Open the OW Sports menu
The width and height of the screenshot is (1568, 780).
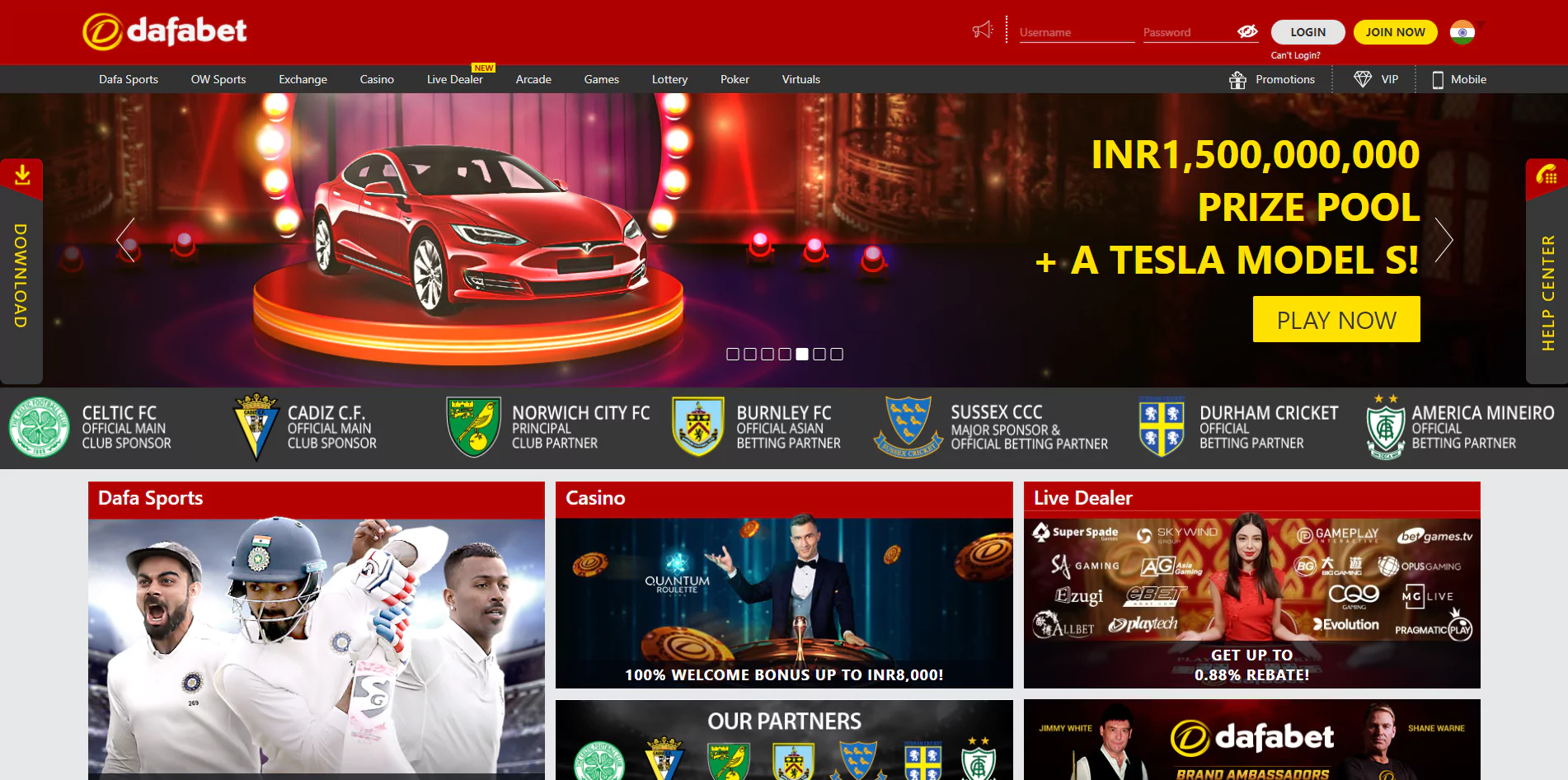(x=218, y=79)
